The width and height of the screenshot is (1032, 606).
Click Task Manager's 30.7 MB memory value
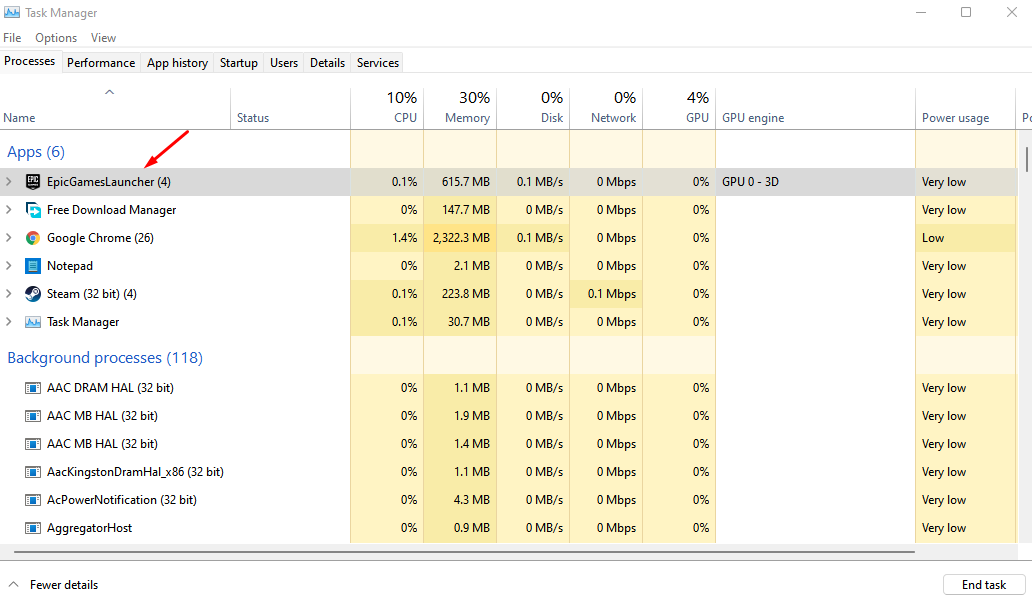(469, 322)
